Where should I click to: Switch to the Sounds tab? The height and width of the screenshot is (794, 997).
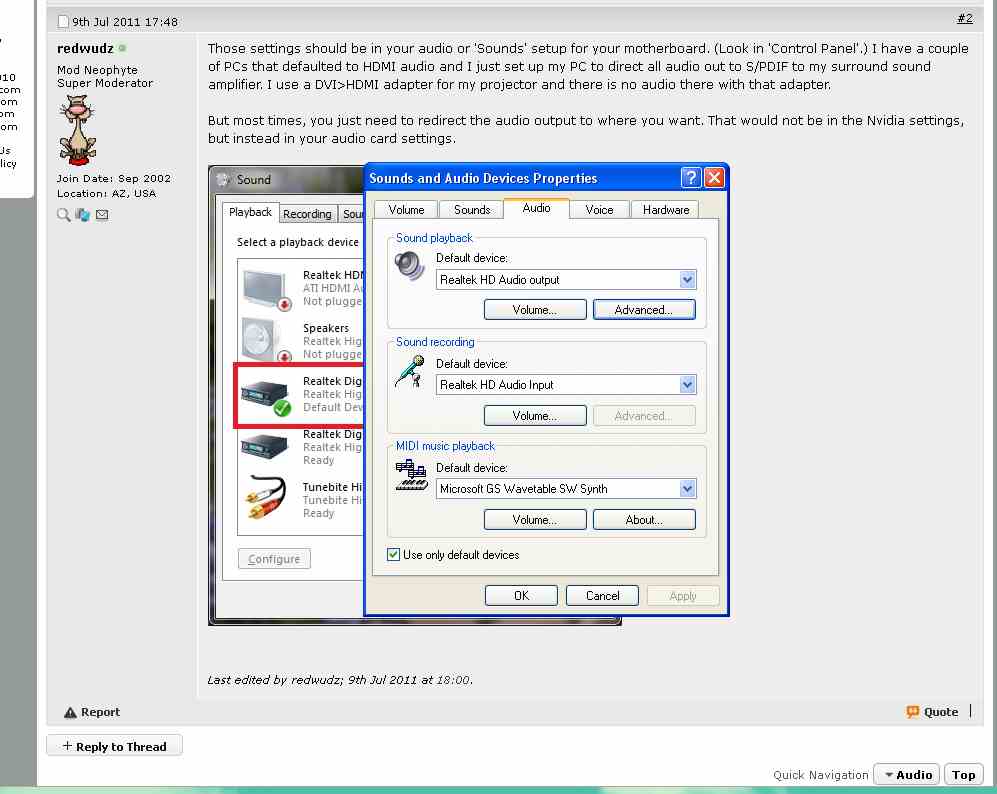click(472, 210)
